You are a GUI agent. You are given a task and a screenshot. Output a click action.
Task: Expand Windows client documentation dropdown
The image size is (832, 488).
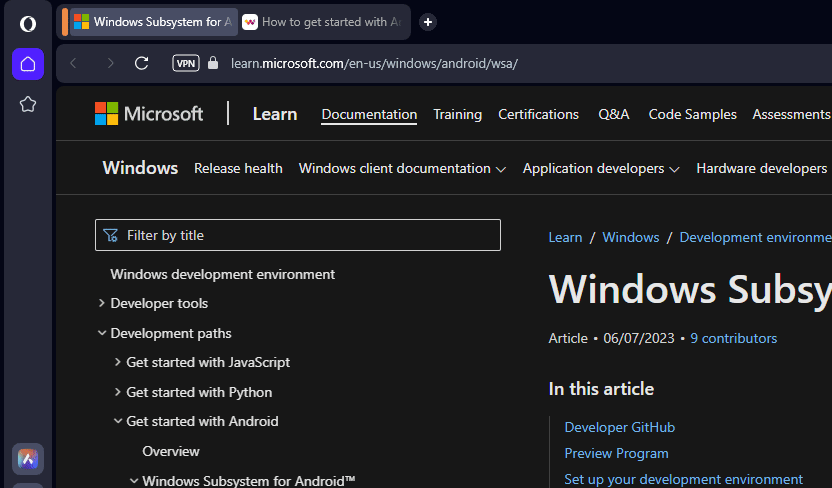(402, 169)
